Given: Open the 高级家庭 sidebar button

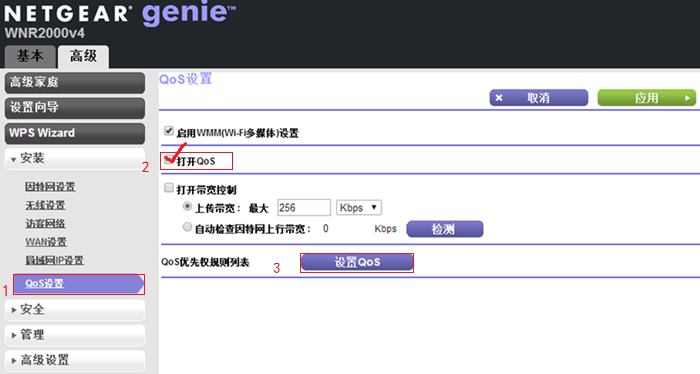Looking at the screenshot, I should click(x=75, y=83).
